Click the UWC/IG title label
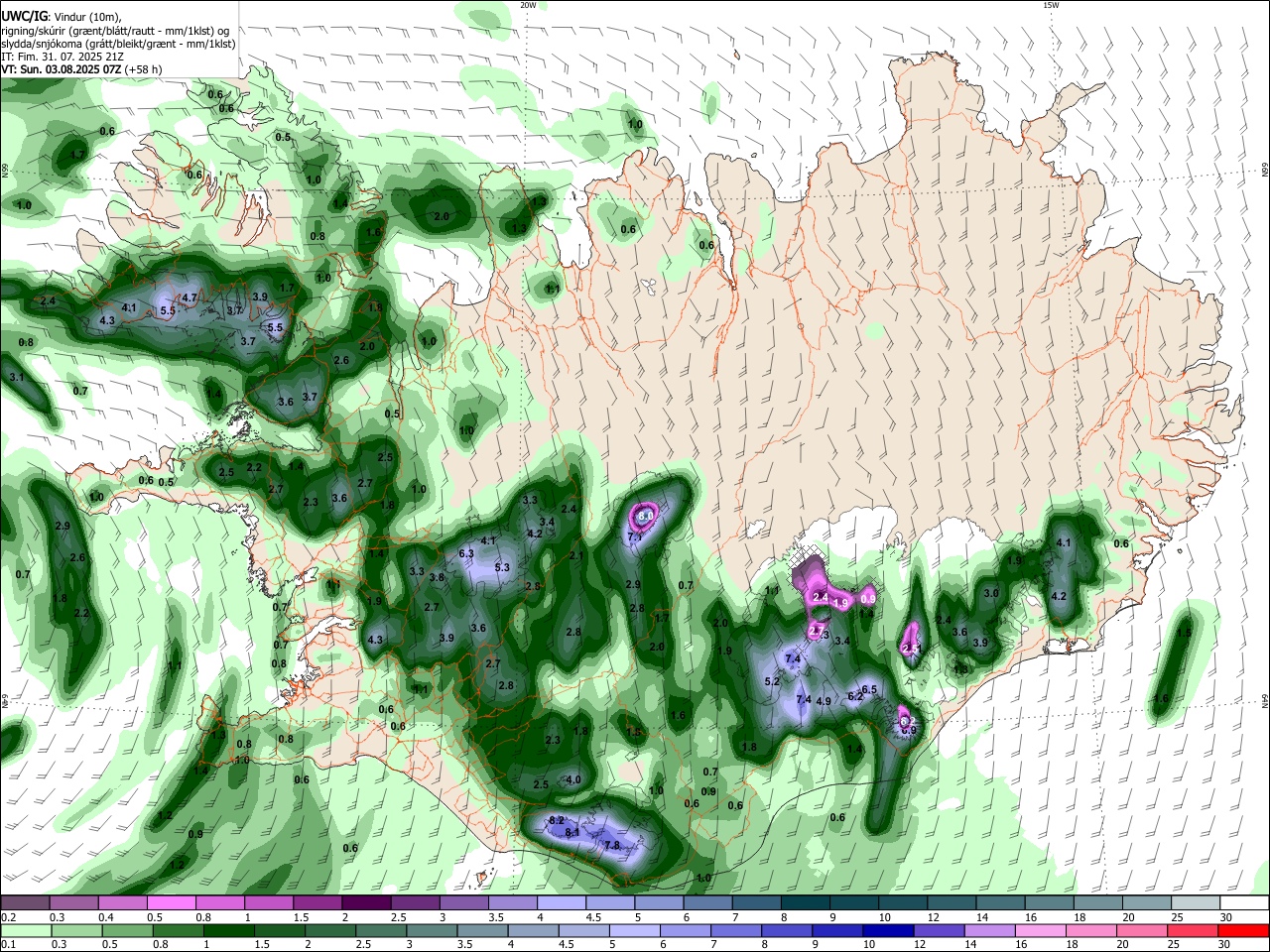The width and height of the screenshot is (1270, 952). click(25, 16)
